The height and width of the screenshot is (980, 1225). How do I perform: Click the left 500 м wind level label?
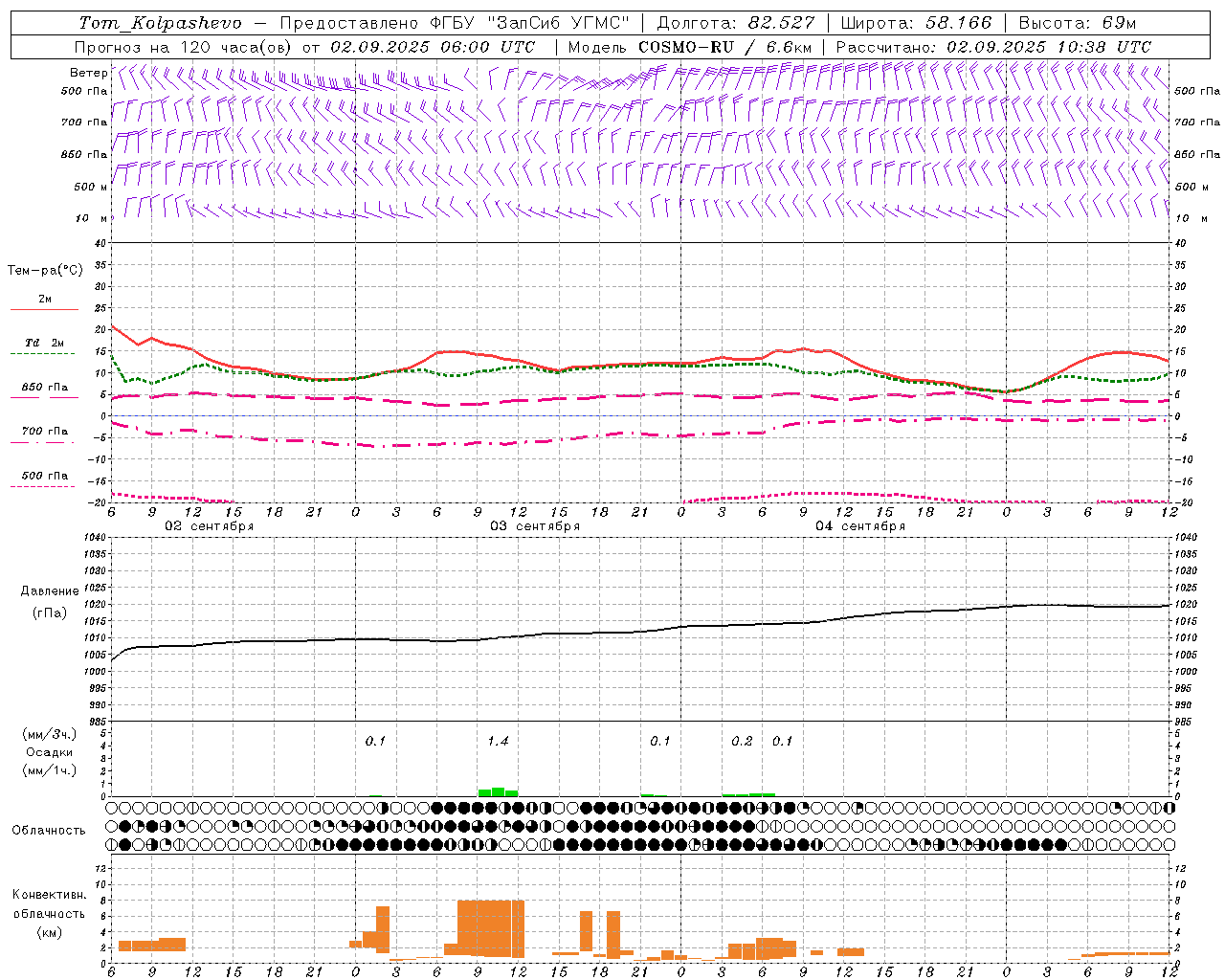click(x=91, y=187)
